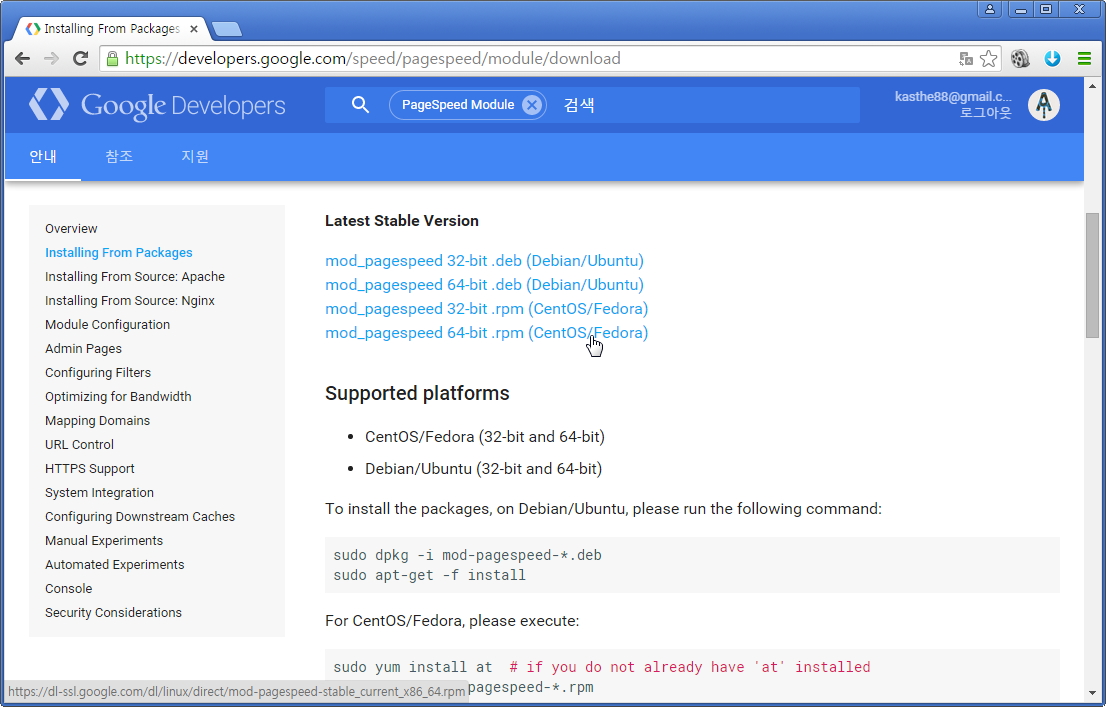This screenshot has width=1106, height=707.
Task: Go to Configuring Filters in sidebar
Action: pos(98,373)
